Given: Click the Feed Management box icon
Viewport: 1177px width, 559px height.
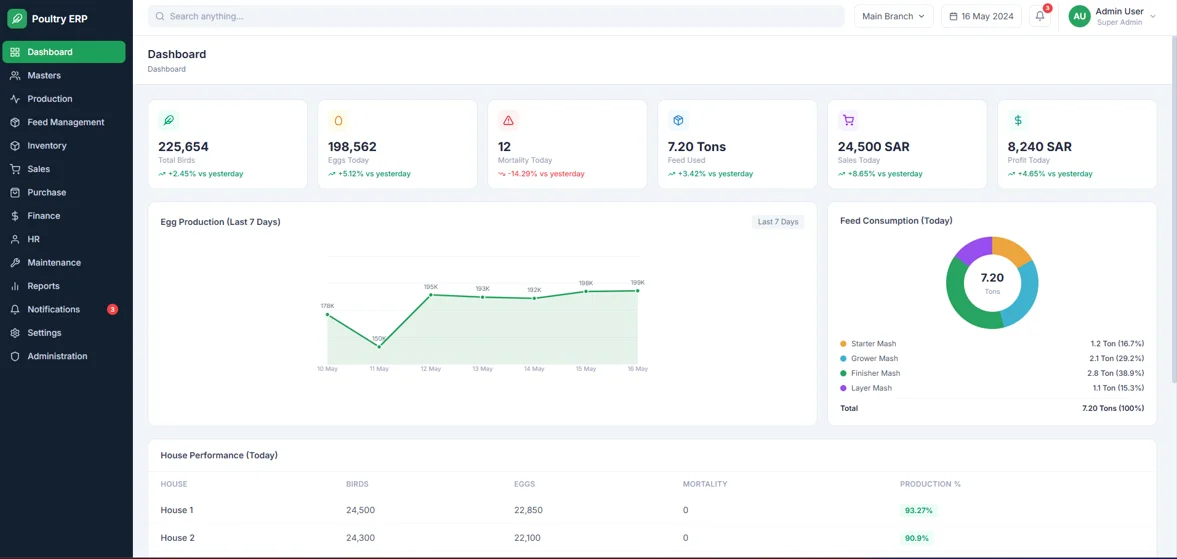Looking at the screenshot, I should click(15, 122).
